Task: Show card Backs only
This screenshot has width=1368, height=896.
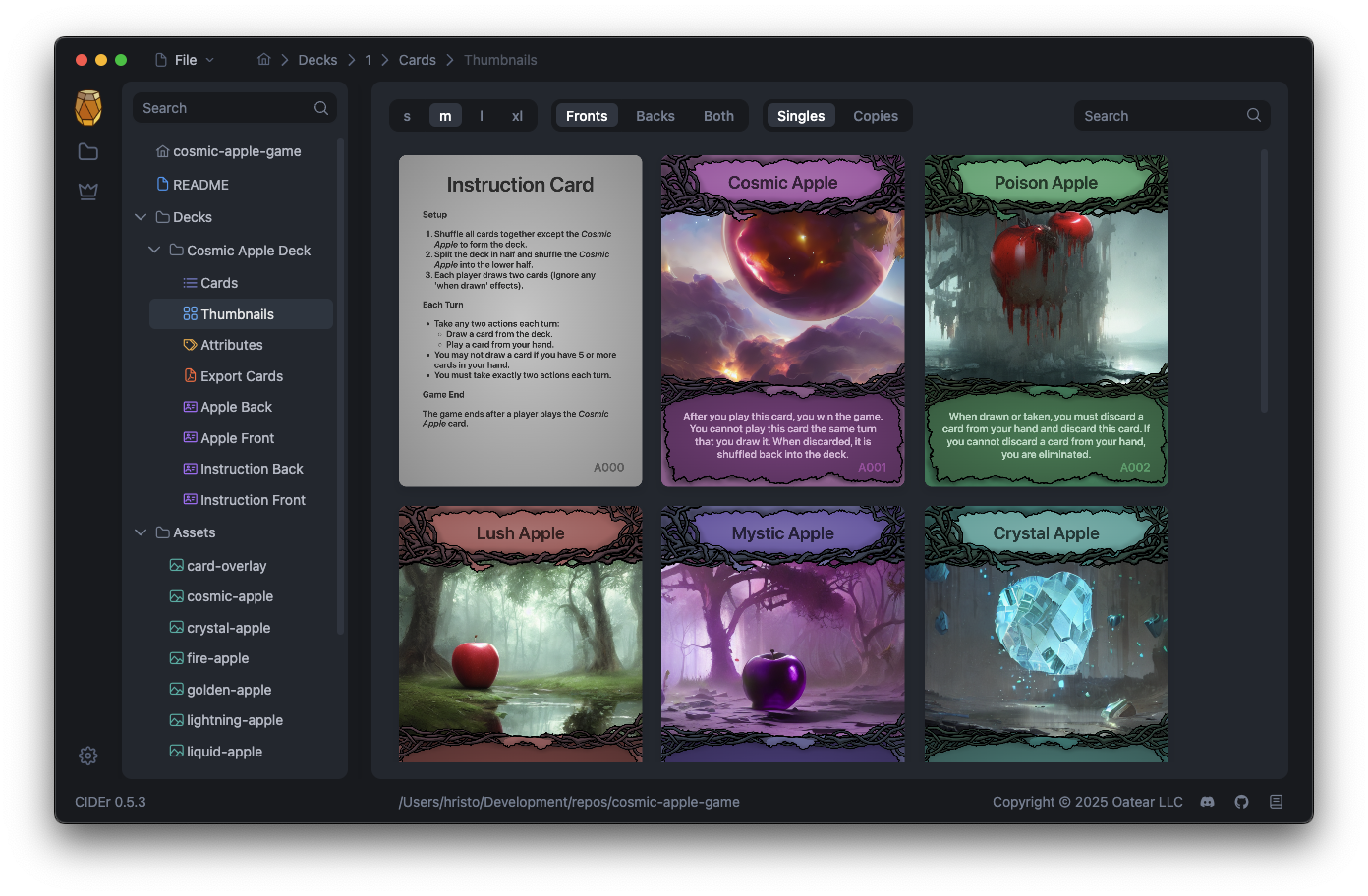Action: [x=655, y=116]
